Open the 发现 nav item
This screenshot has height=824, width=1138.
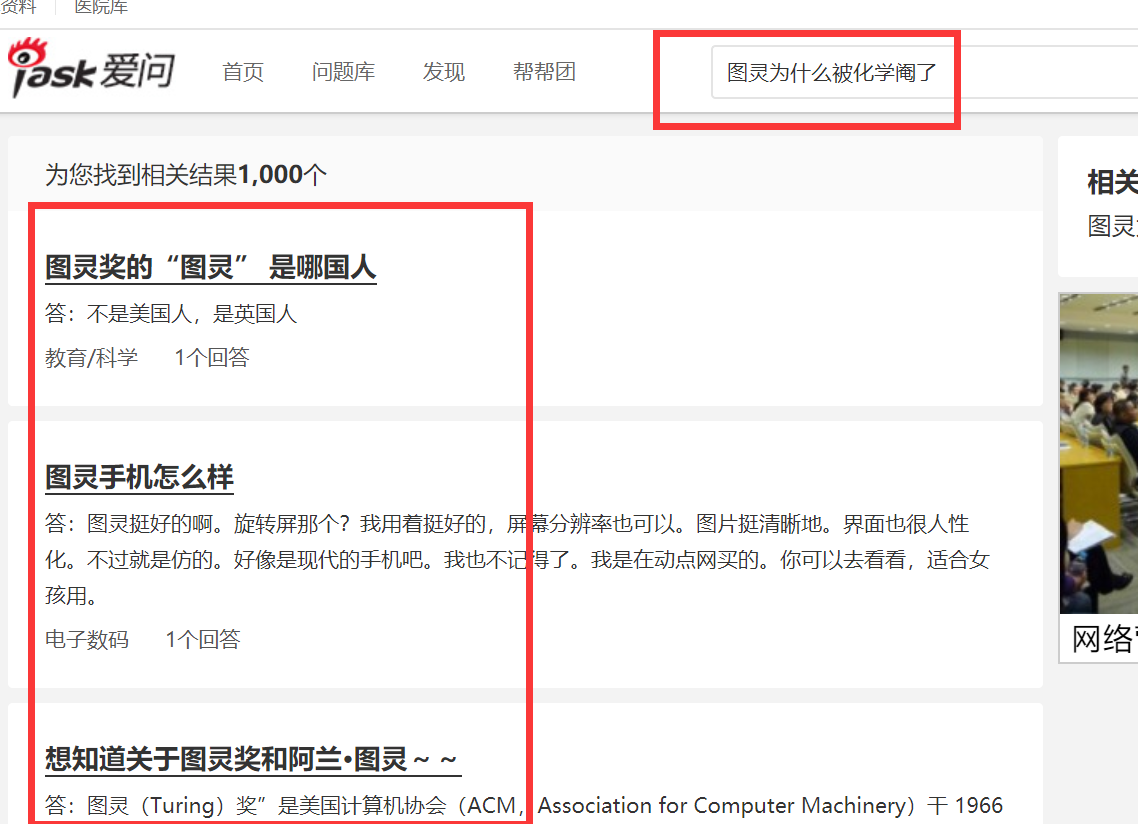[x=443, y=72]
